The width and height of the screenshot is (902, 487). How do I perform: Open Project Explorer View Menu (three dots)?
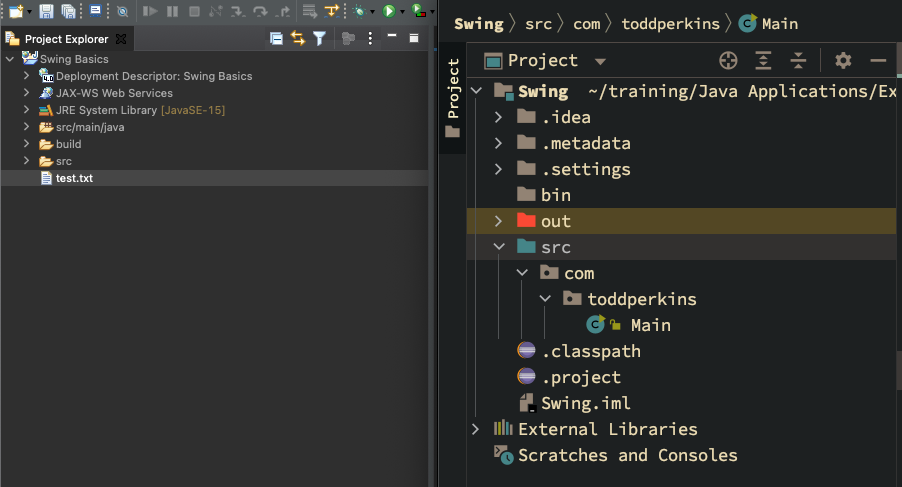coord(370,39)
